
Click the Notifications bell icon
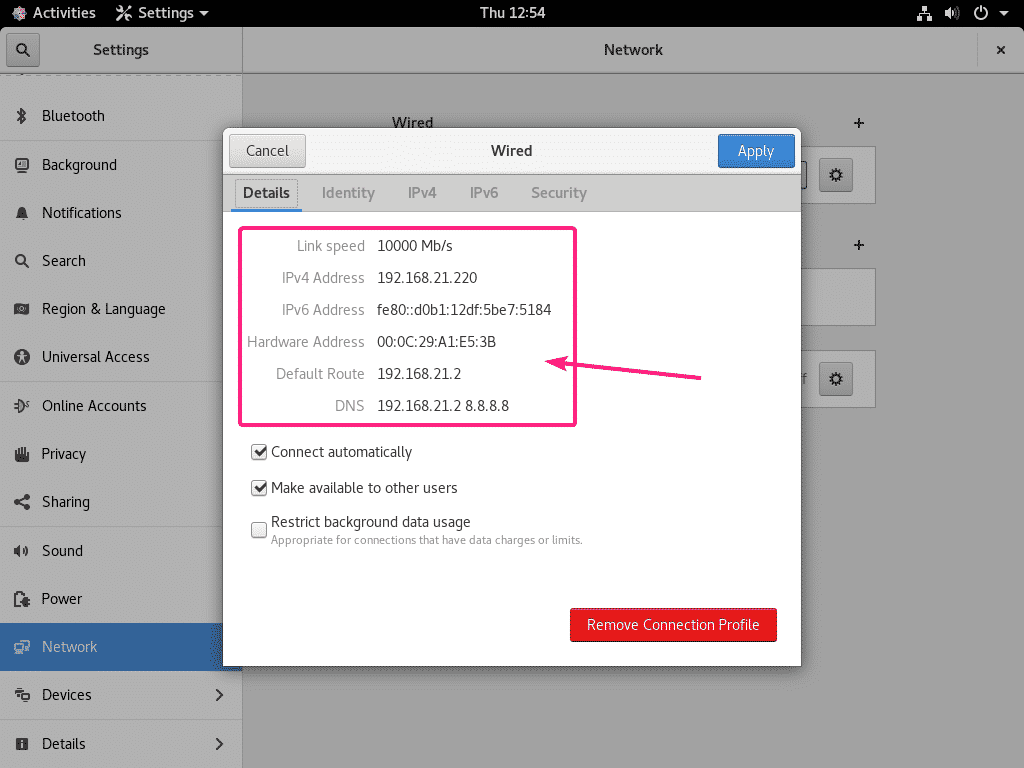[x=21, y=213]
